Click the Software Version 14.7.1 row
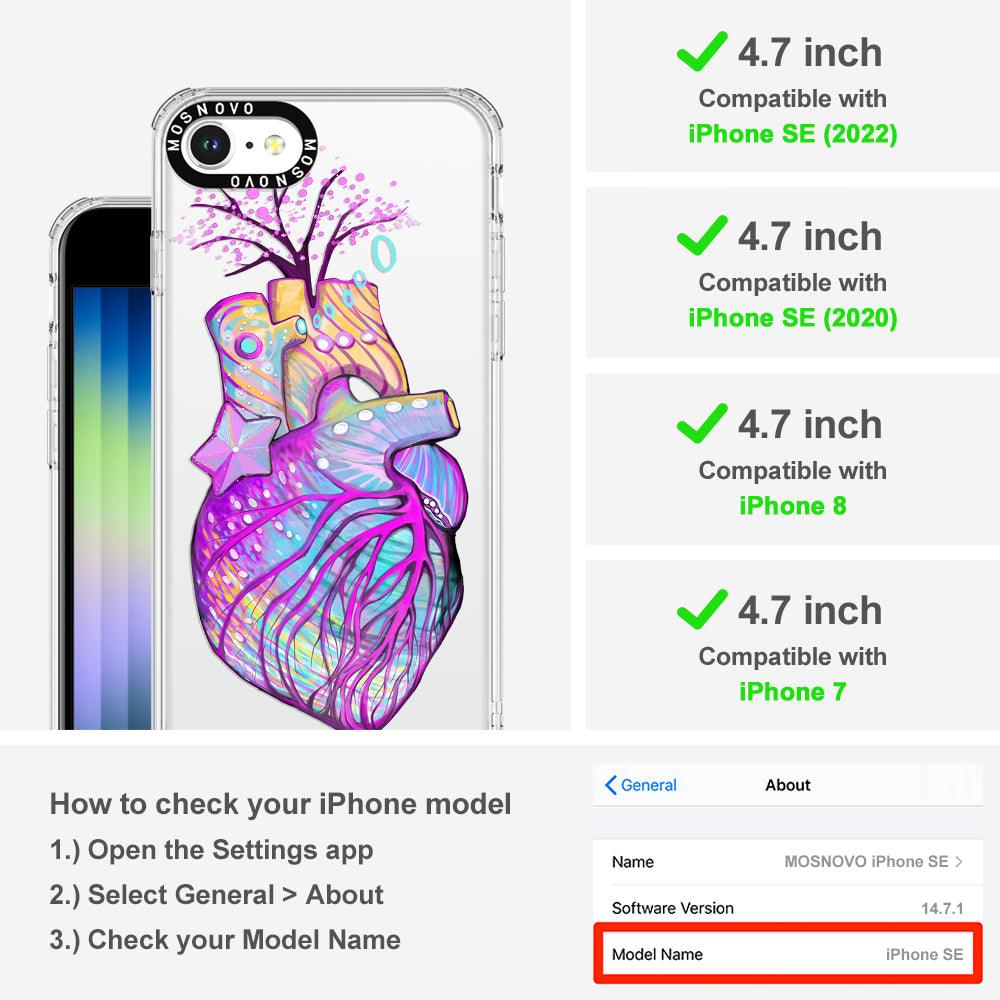 (x=788, y=908)
